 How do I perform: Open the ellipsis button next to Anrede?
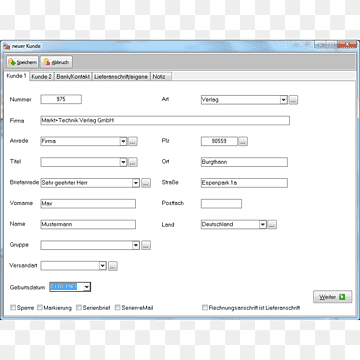133,141
